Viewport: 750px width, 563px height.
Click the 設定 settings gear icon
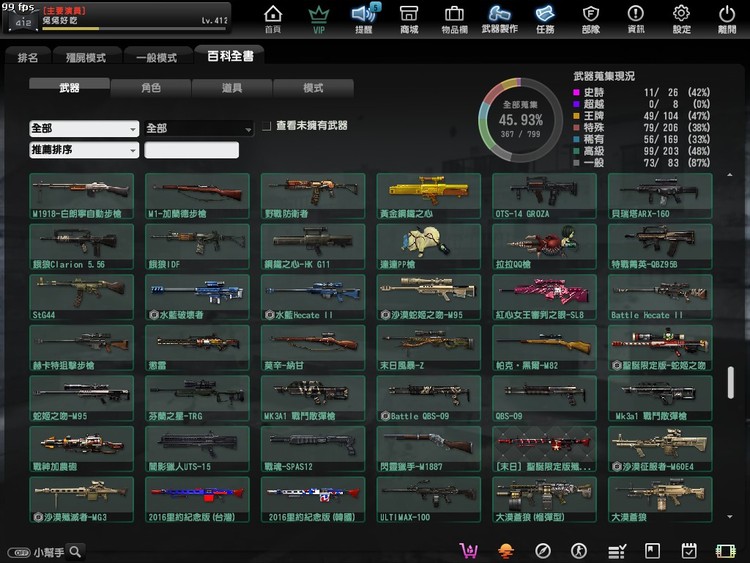coord(681,18)
